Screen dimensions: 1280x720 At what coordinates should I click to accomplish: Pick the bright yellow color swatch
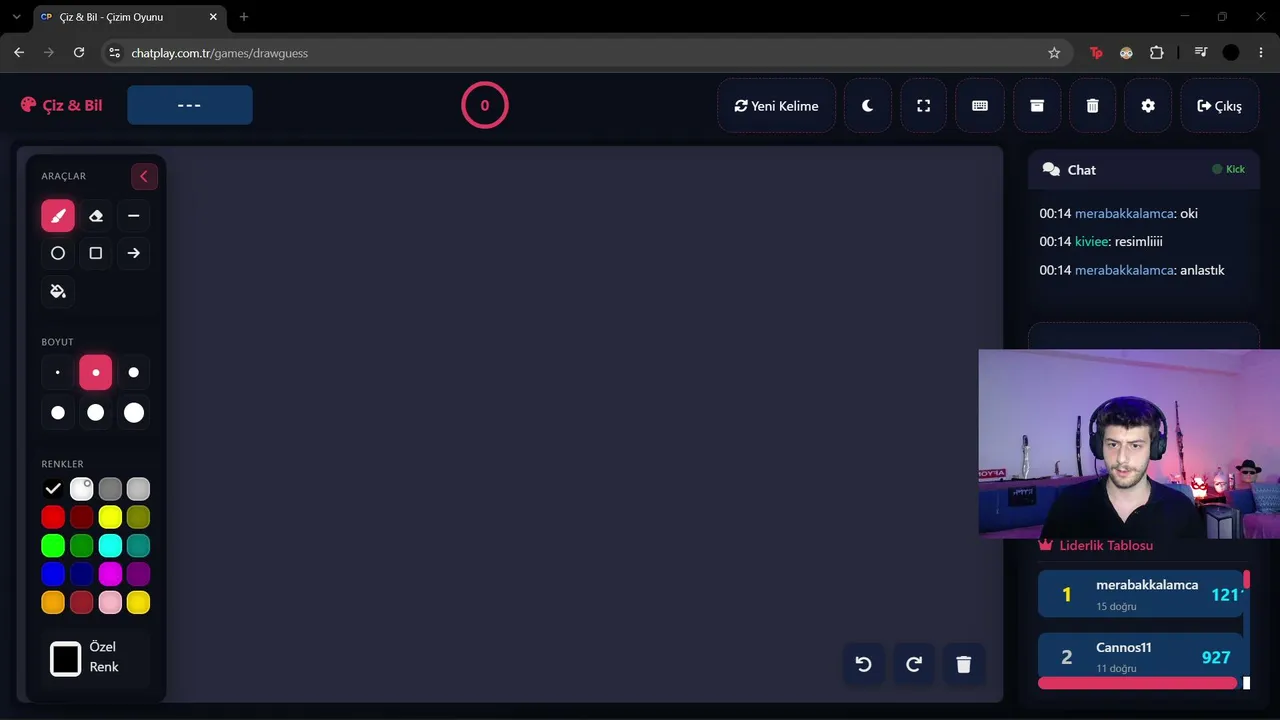point(110,517)
